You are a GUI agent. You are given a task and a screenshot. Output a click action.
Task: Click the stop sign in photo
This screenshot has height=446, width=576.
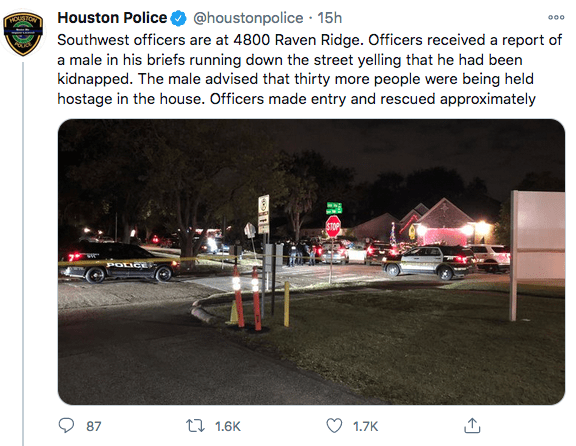pos(333,226)
